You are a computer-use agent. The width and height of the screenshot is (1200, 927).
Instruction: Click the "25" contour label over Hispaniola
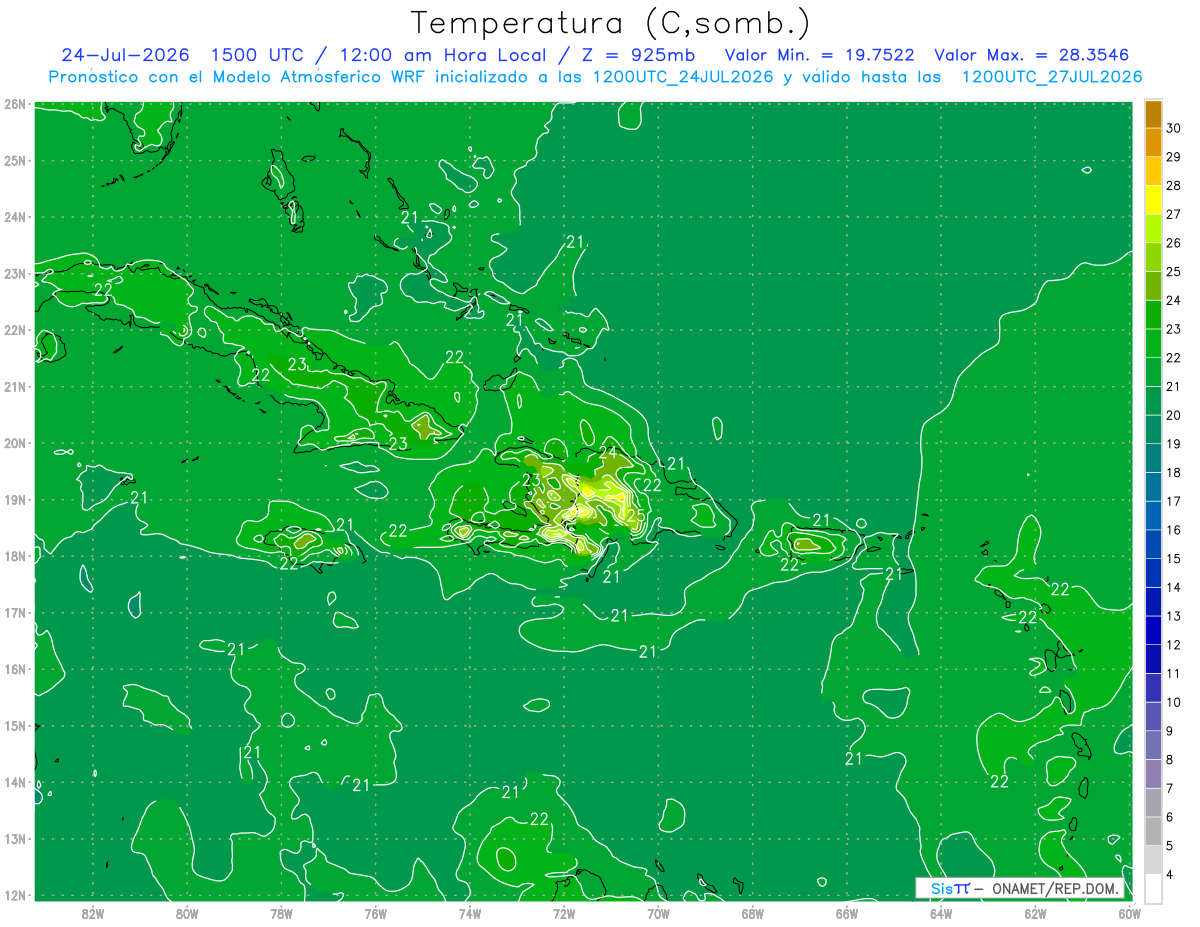[634, 517]
